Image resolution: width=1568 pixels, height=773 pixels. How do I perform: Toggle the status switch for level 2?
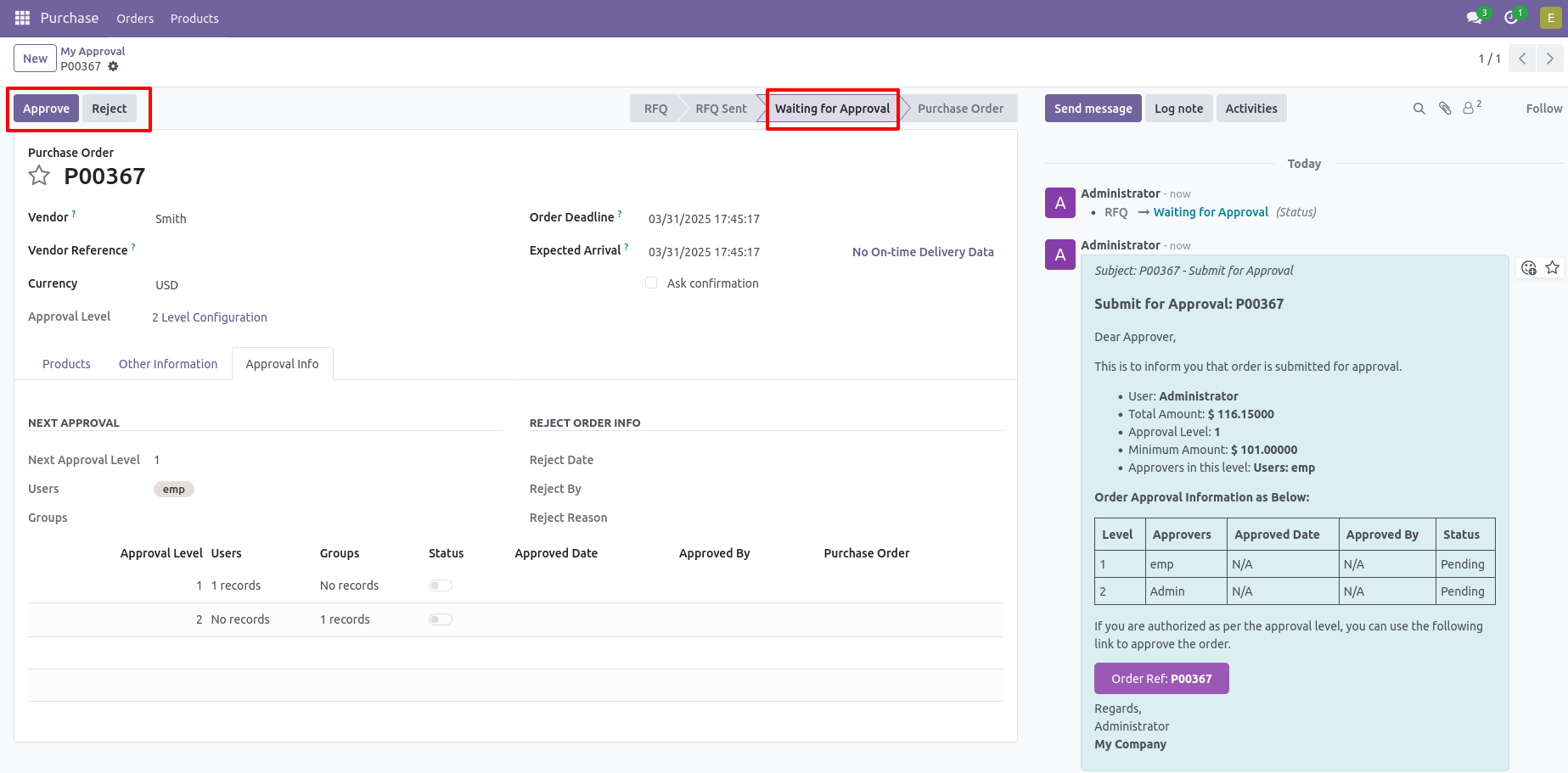click(440, 619)
